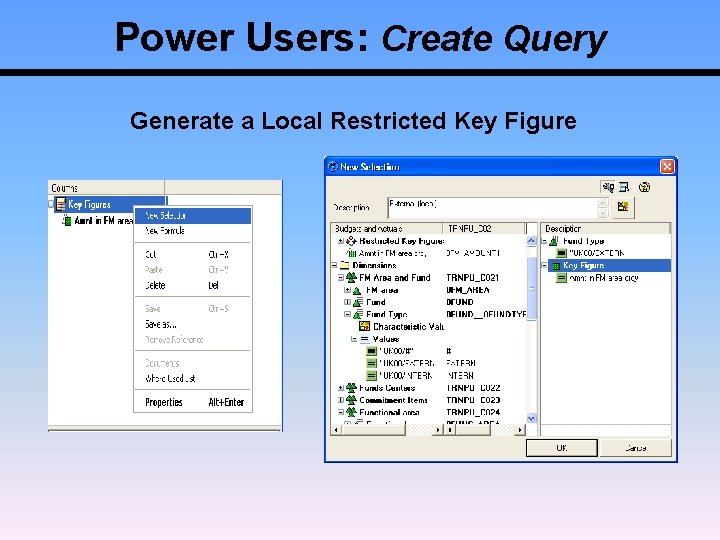Screen dimensions: 720x540
Task: Expand the FM area characteristic
Action: 348,290
